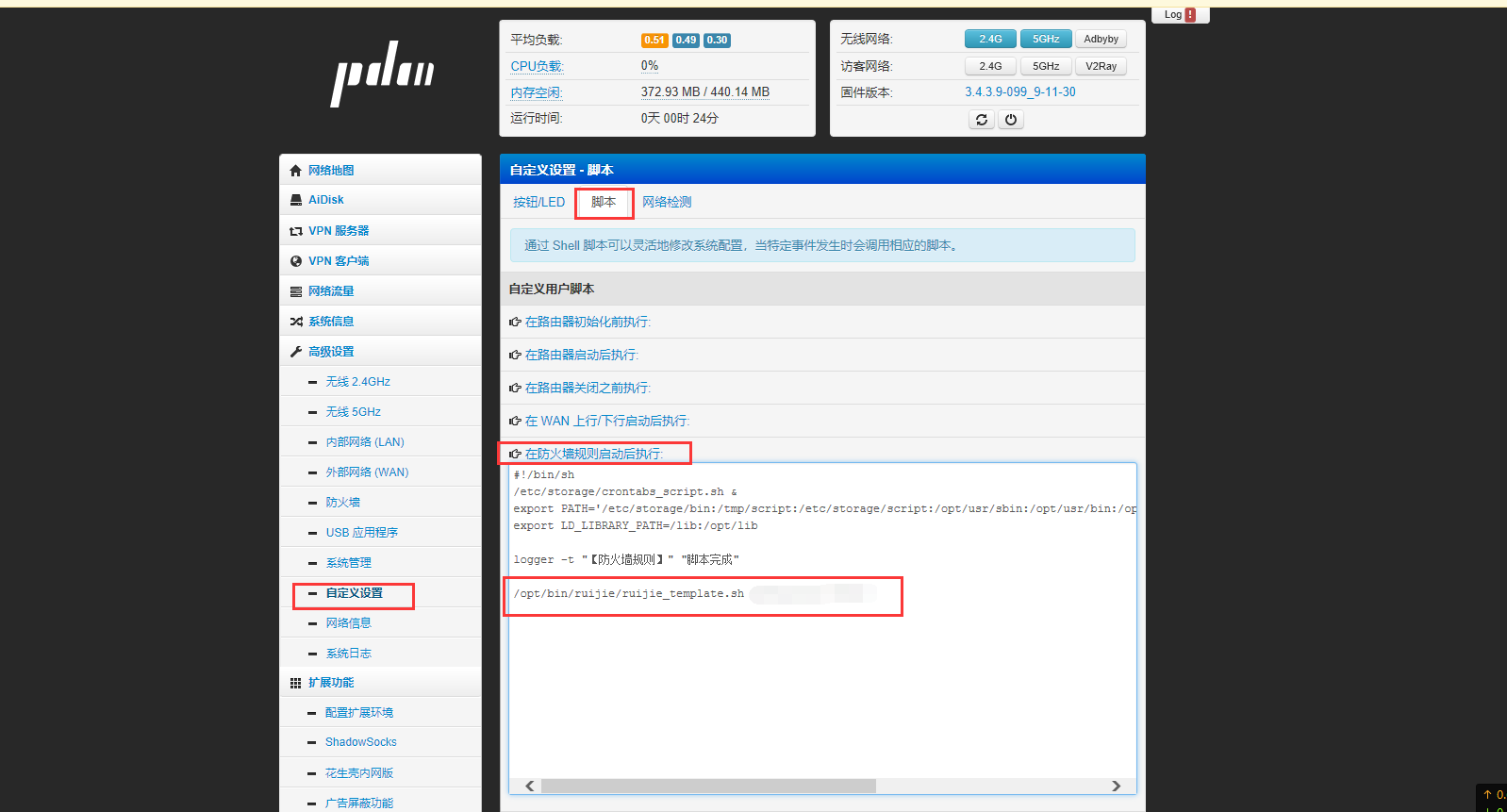Viewport: 1507px width, 812px height.
Task: Click the globe icon beside VPN 客户端
Action: (296, 261)
